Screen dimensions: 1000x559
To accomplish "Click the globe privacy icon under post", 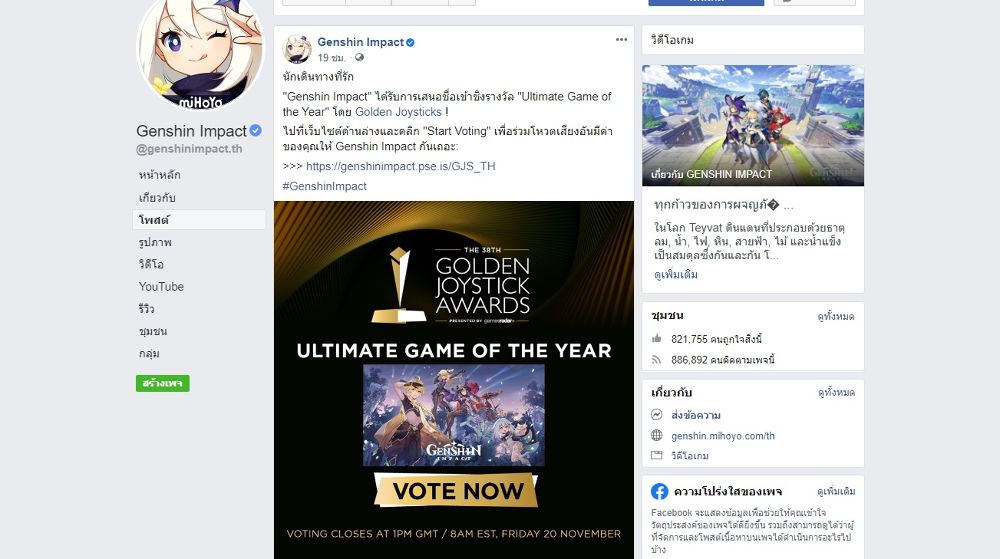I will (359, 58).
